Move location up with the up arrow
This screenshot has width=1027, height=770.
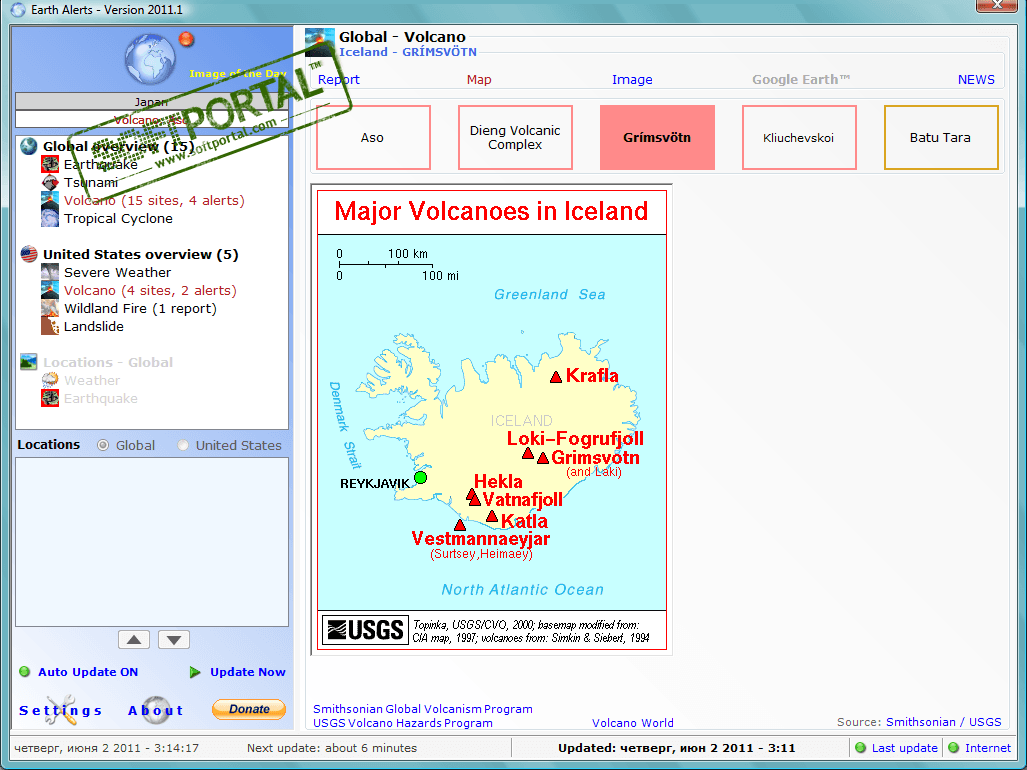pos(134,640)
